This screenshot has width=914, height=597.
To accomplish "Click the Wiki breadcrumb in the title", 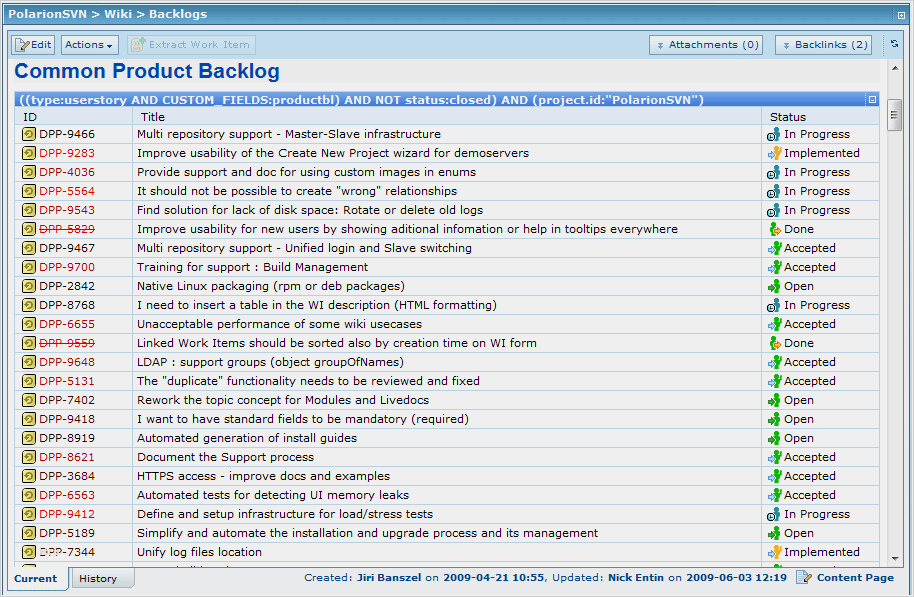I will click(x=119, y=14).
